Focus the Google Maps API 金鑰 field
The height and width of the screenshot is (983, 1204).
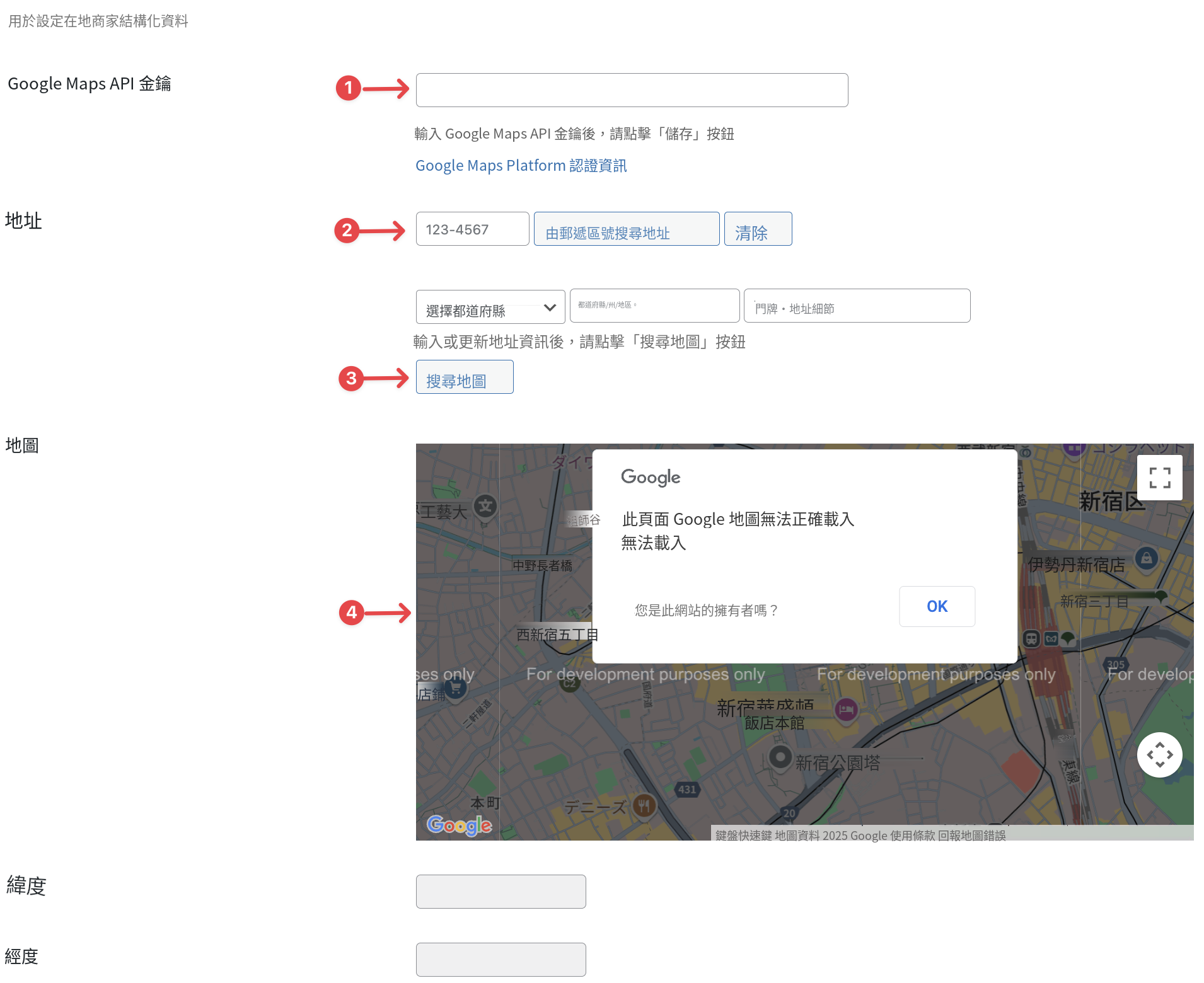point(632,90)
